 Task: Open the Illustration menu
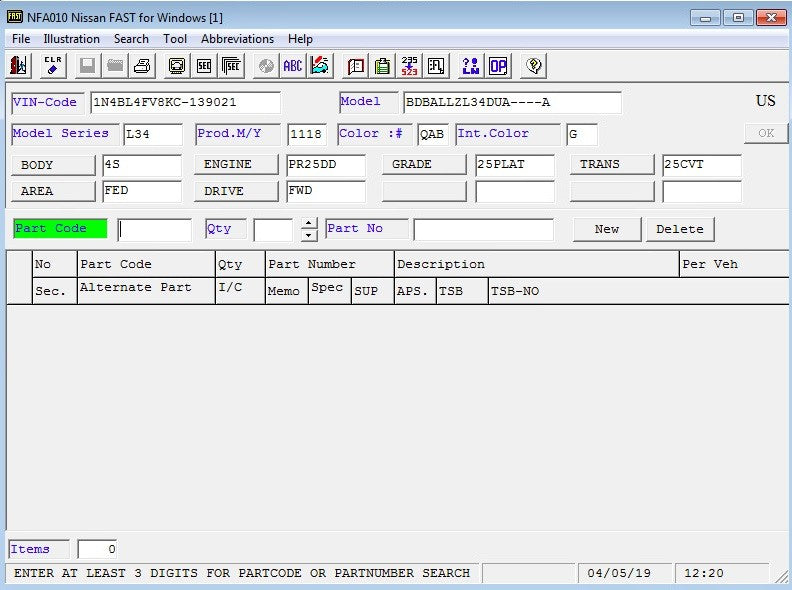(71, 39)
